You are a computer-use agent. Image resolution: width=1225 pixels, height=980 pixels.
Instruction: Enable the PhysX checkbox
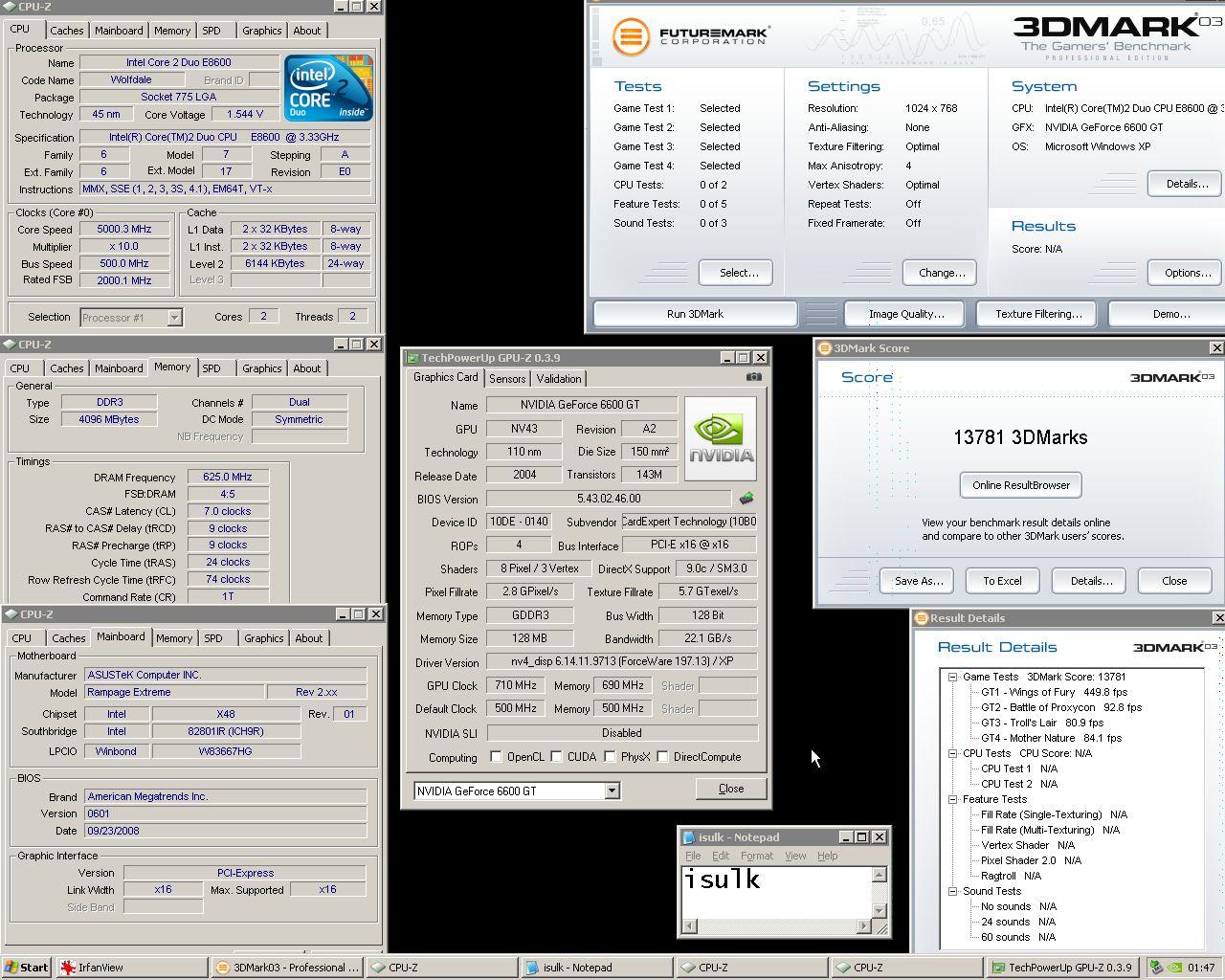(610, 757)
